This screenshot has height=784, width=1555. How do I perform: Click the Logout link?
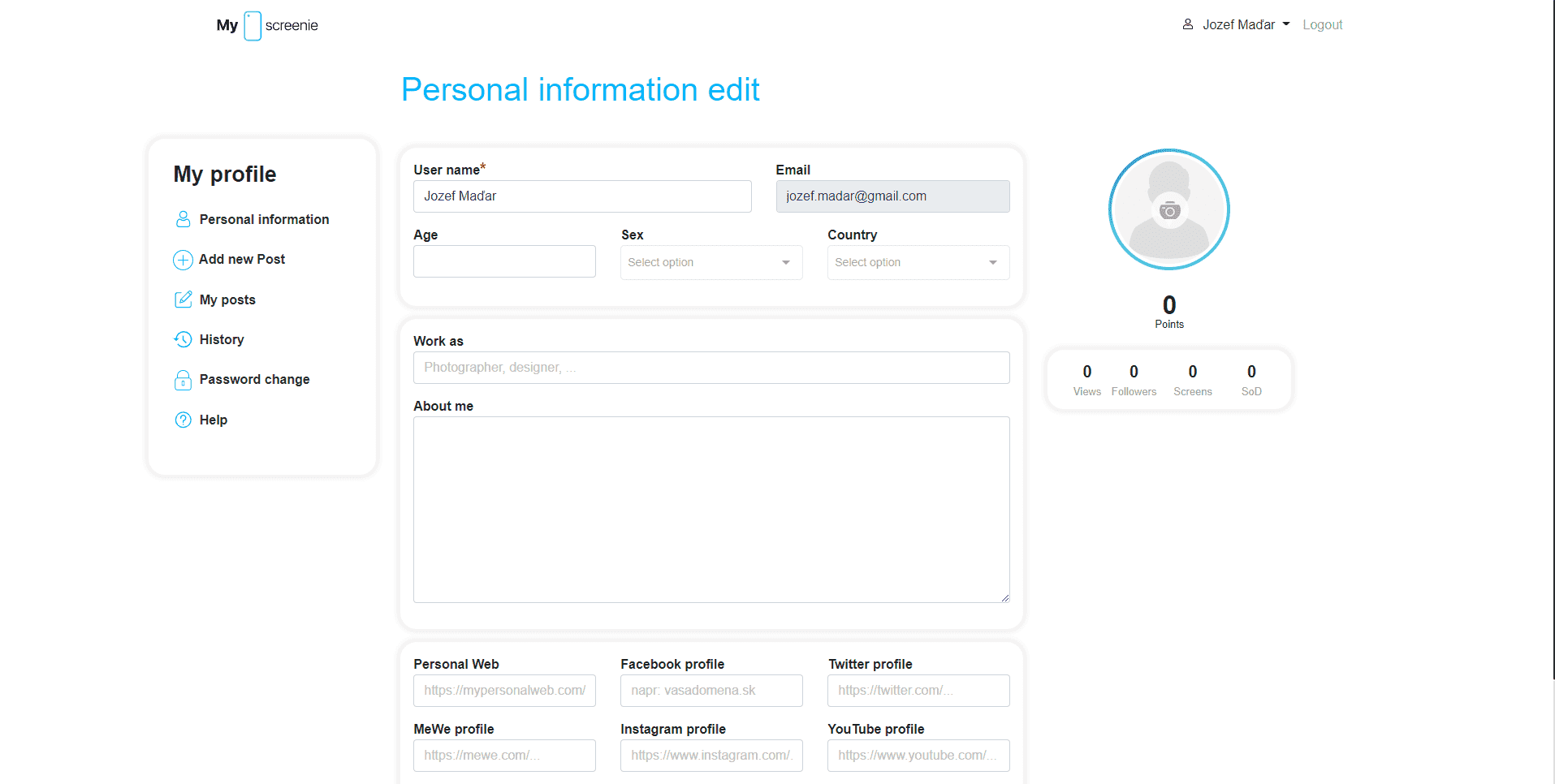pos(1322,25)
